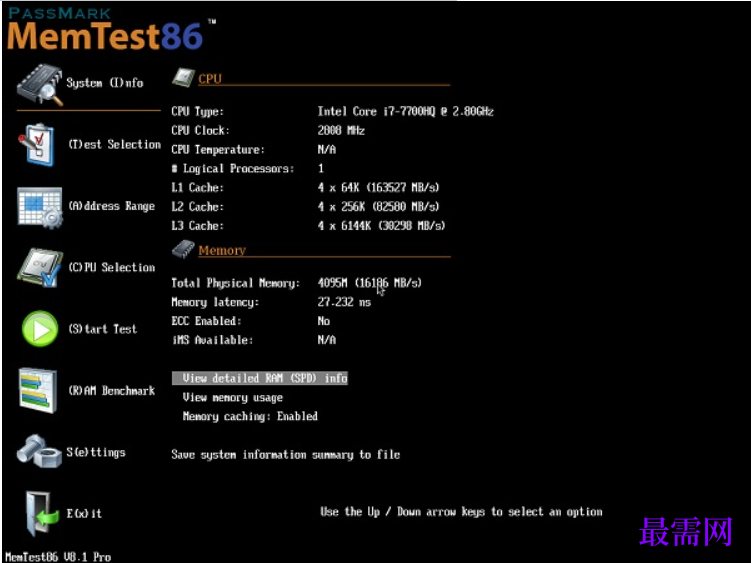The width and height of the screenshot is (751, 563).
Task: Click the iMS Available label
Action: tap(212, 340)
